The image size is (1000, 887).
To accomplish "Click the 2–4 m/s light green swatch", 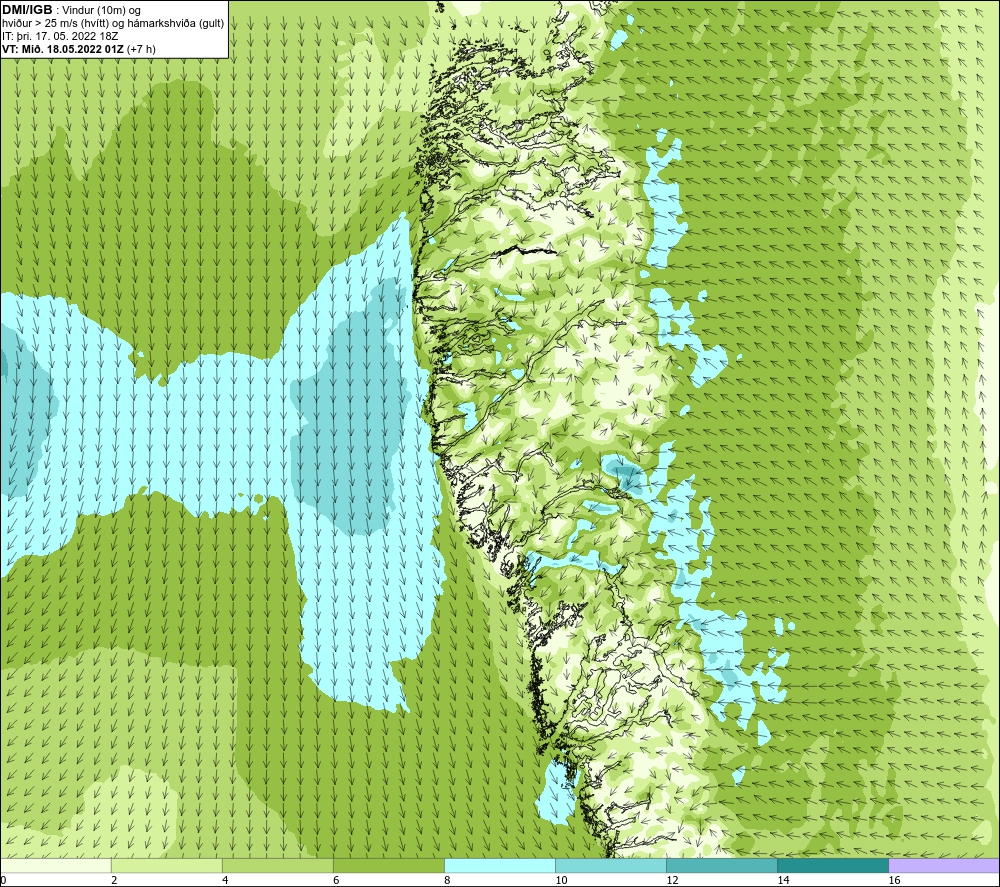I will click(167, 865).
